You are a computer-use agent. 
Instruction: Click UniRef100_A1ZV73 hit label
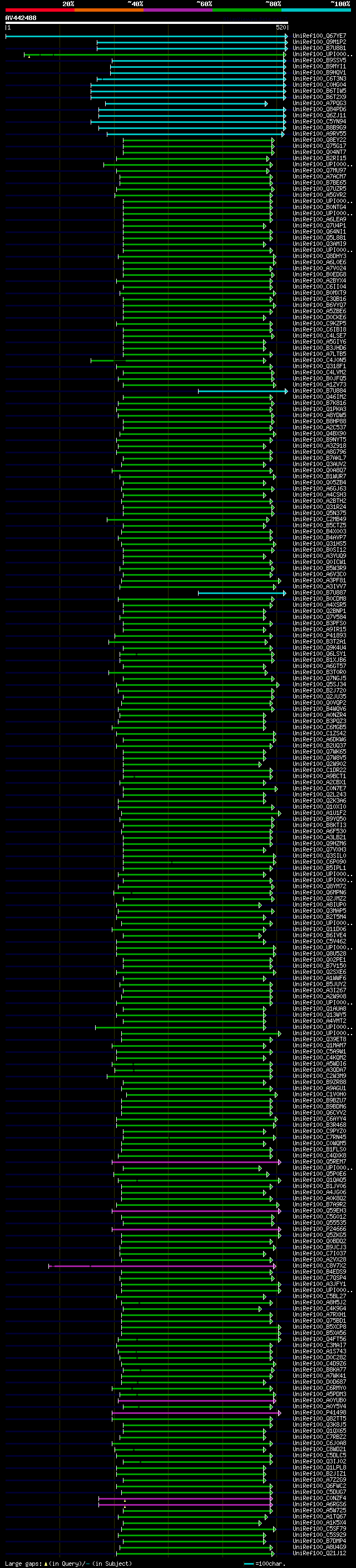(319, 385)
